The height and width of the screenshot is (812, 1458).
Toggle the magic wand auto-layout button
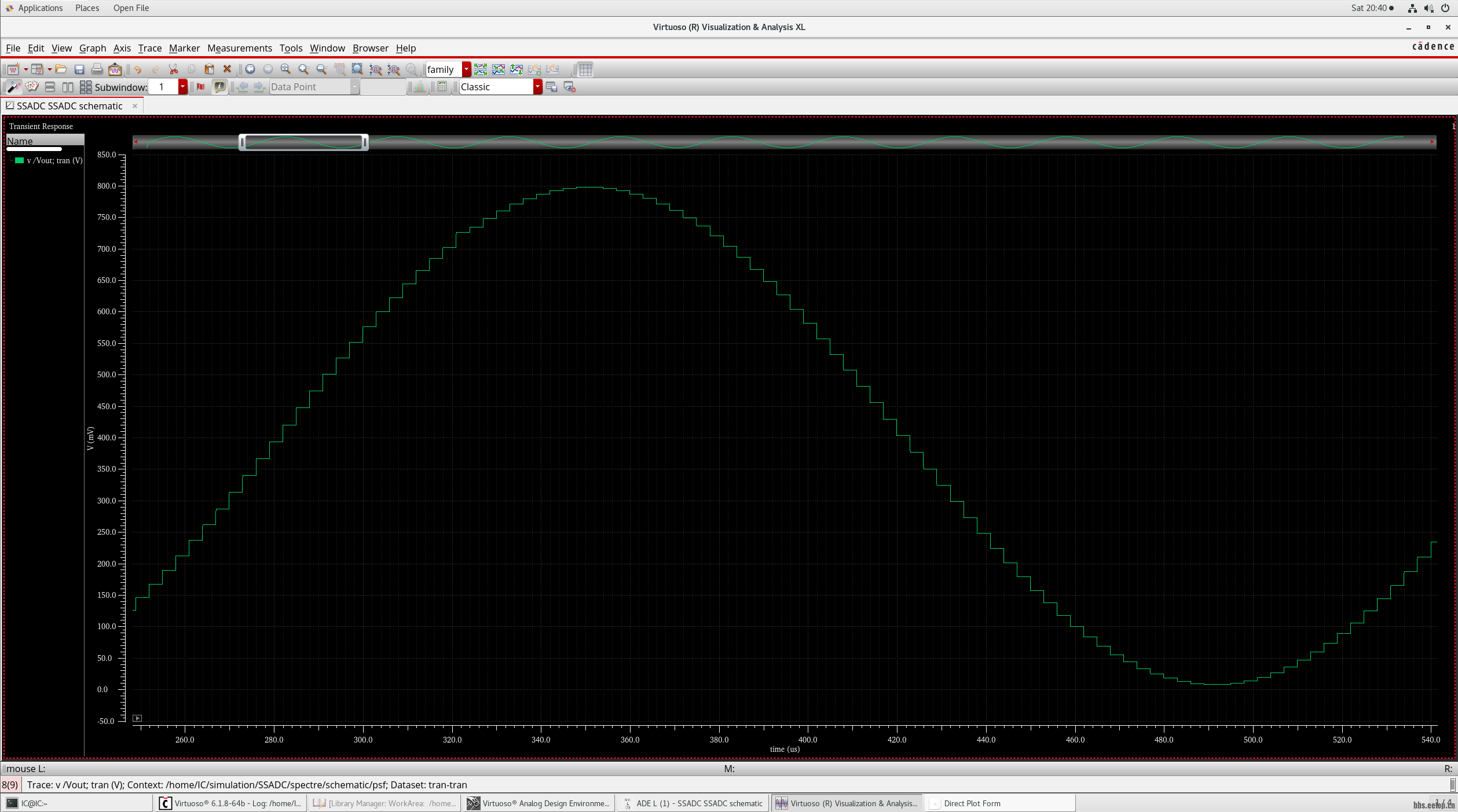coord(13,87)
